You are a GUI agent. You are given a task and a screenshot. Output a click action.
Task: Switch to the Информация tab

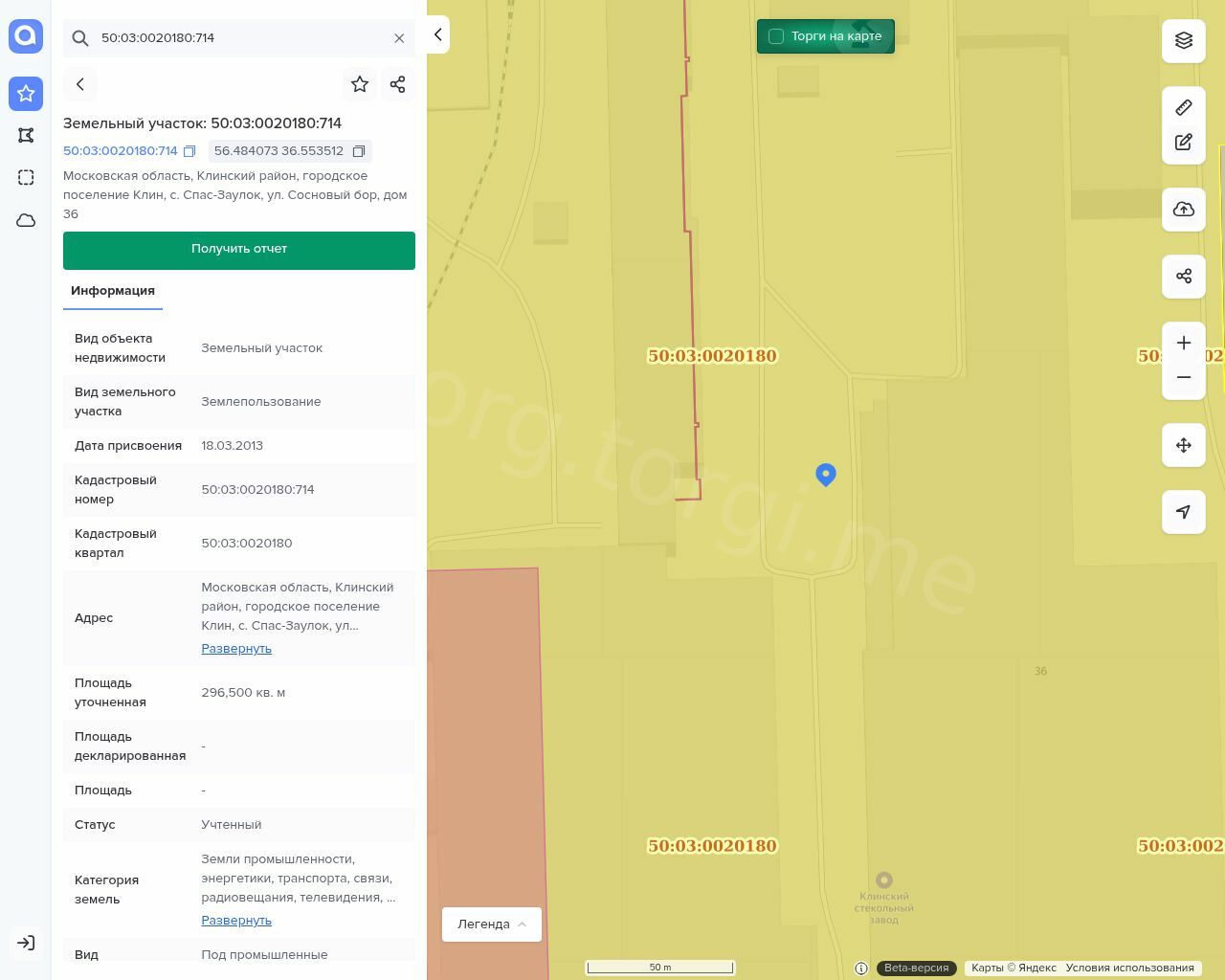[113, 291]
